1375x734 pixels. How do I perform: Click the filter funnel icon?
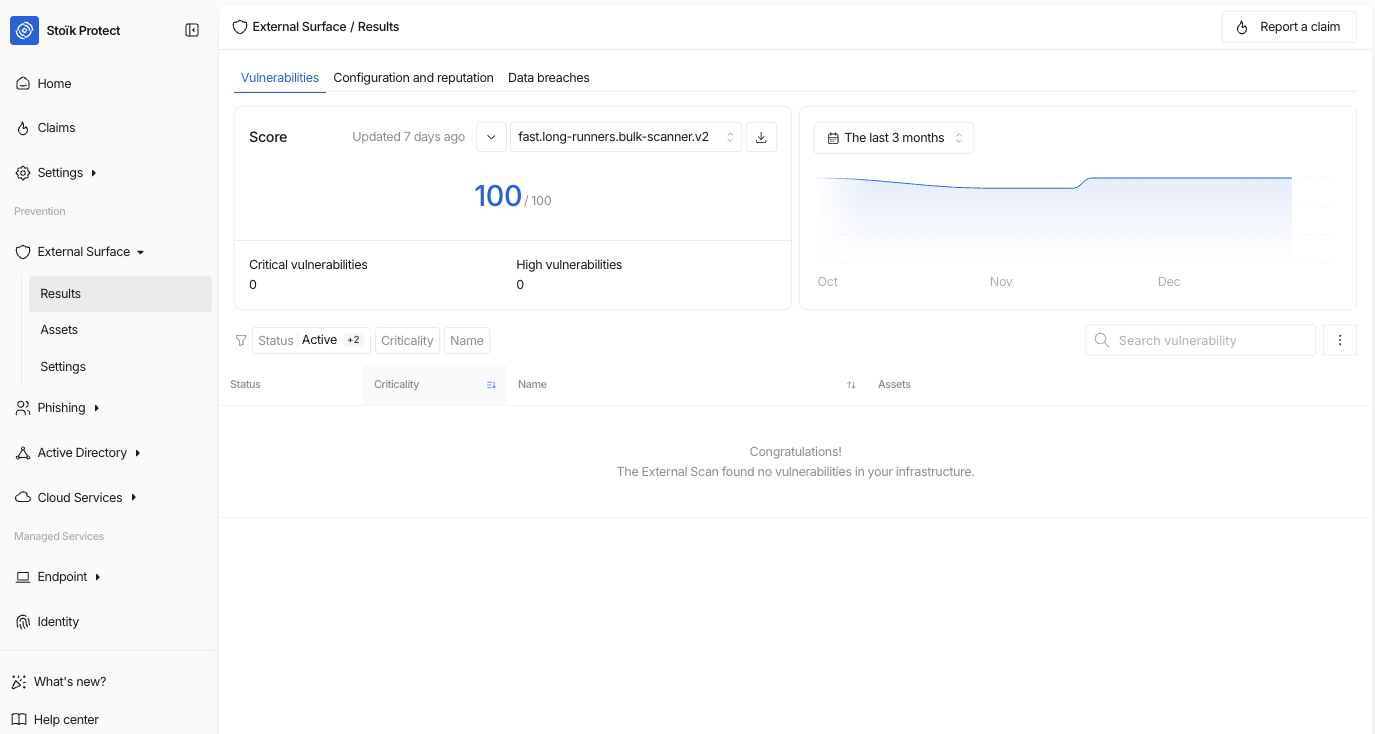(241, 340)
